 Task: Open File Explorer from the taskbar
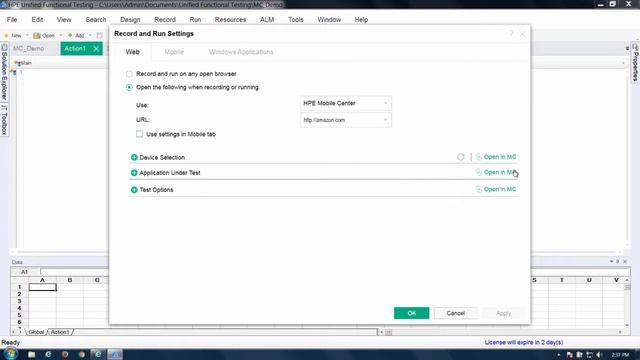(31, 354)
